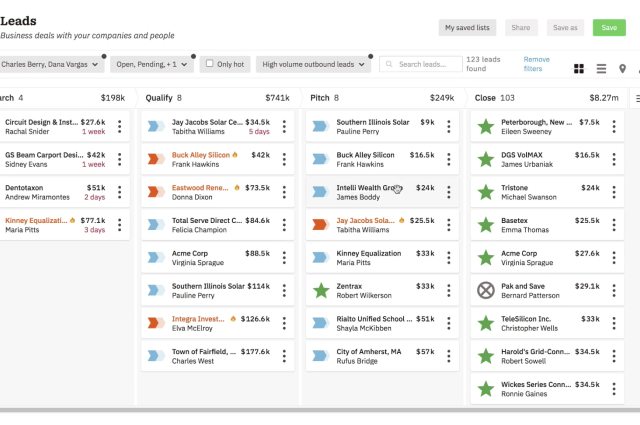Screen dimensions: 640x425
Task: Open options menu for Intelli Wealth lead
Action: click(449, 192)
